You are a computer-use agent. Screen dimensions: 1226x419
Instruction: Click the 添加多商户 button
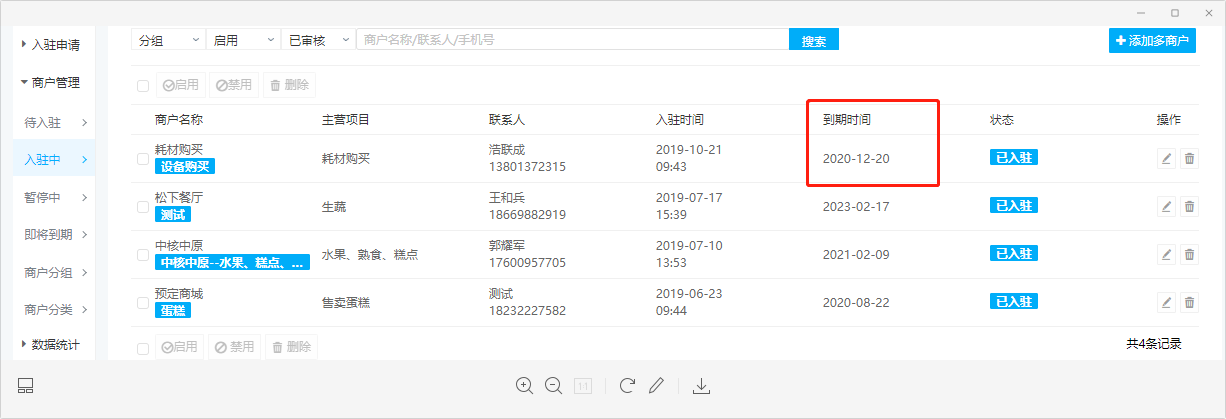pos(1152,41)
